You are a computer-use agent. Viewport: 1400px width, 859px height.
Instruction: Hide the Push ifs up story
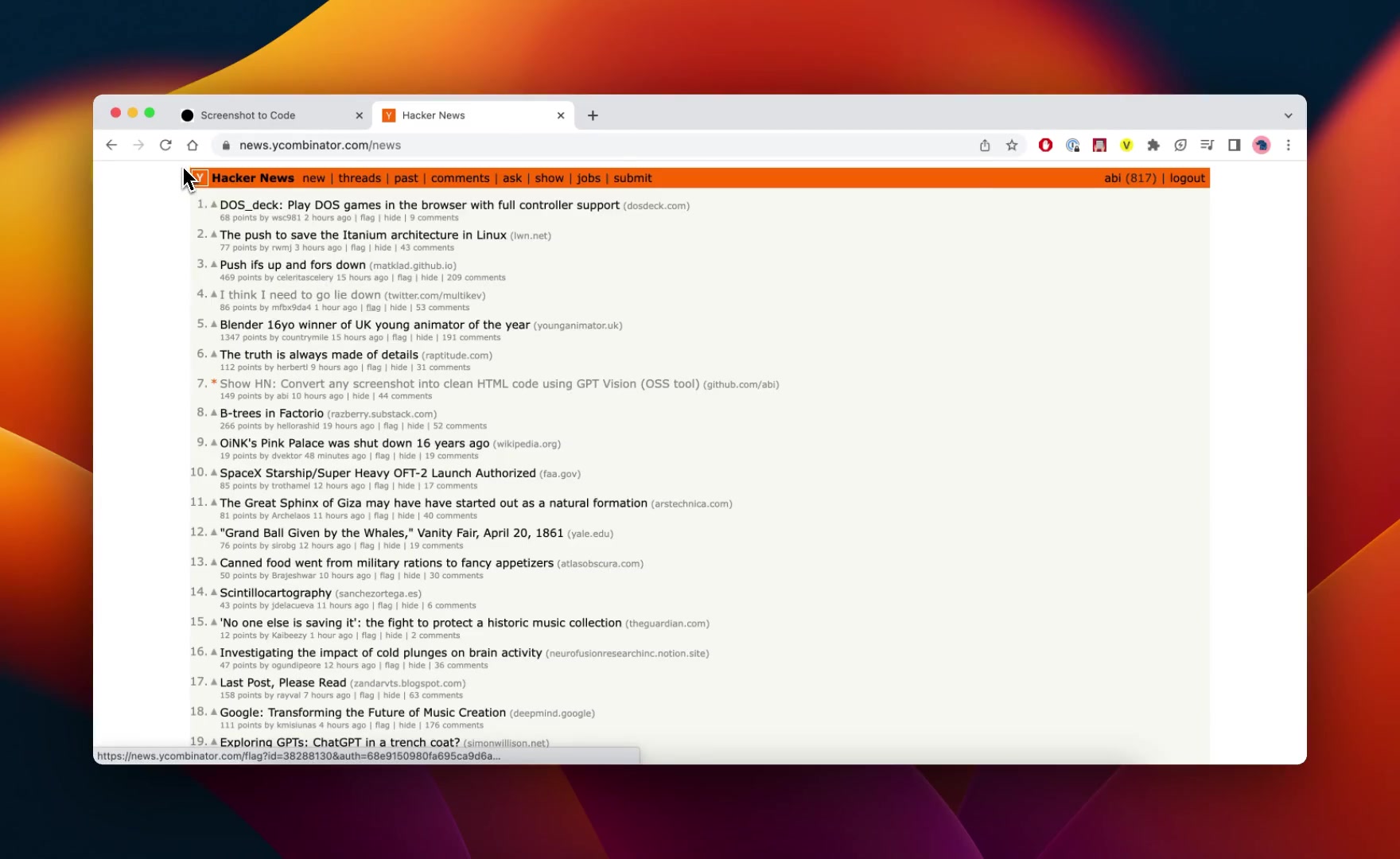(430, 278)
